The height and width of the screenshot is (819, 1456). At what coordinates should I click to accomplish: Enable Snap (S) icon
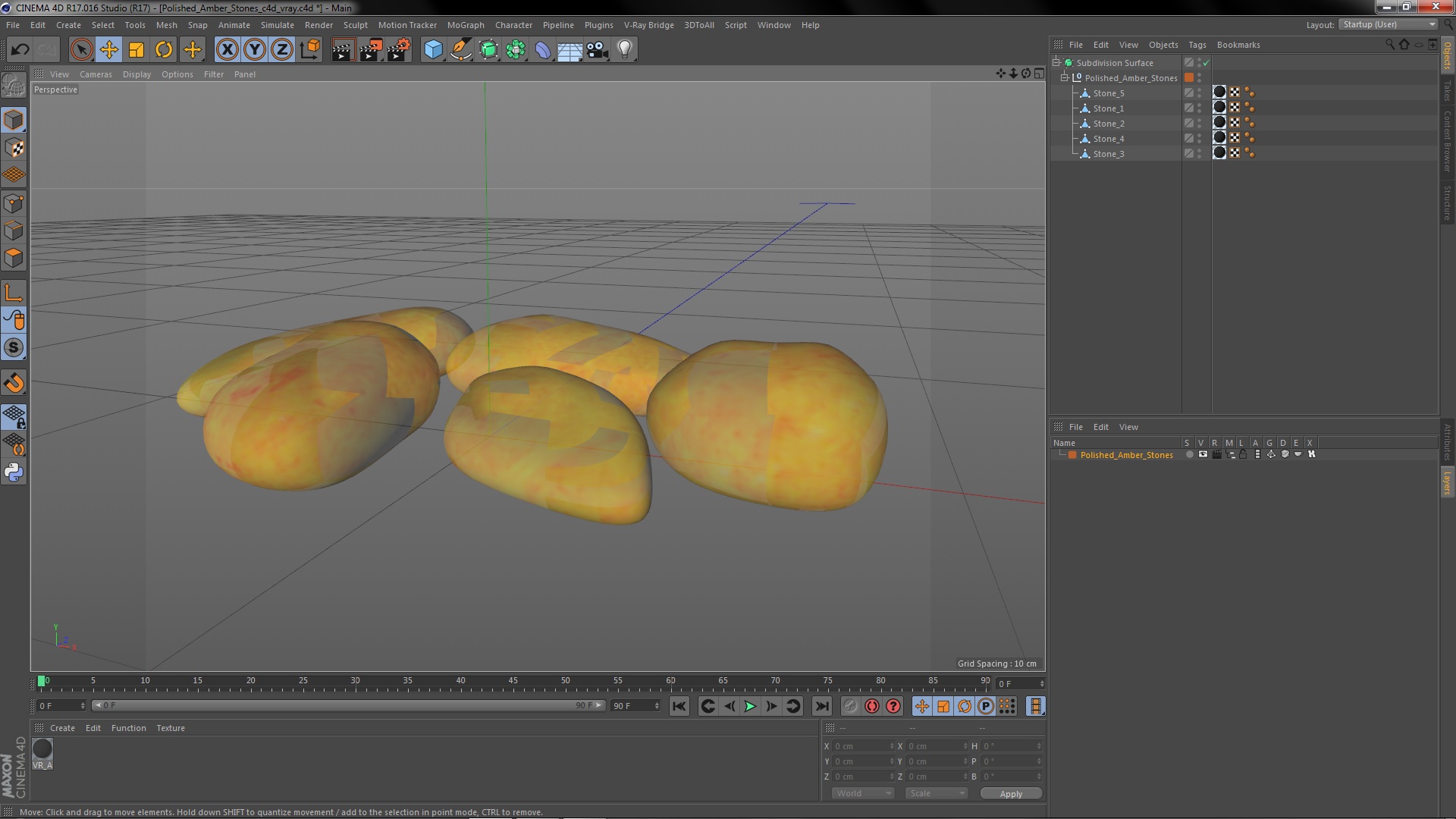(14, 348)
